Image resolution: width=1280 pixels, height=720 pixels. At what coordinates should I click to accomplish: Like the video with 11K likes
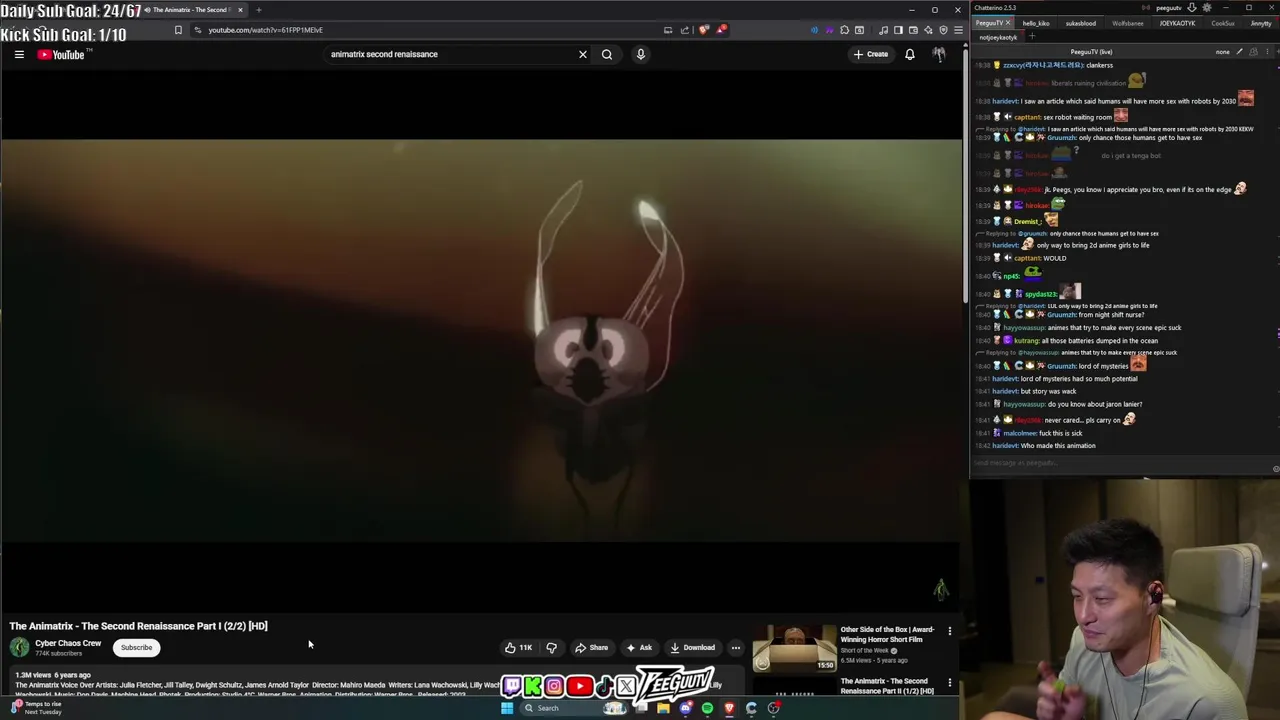tap(518, 647)
